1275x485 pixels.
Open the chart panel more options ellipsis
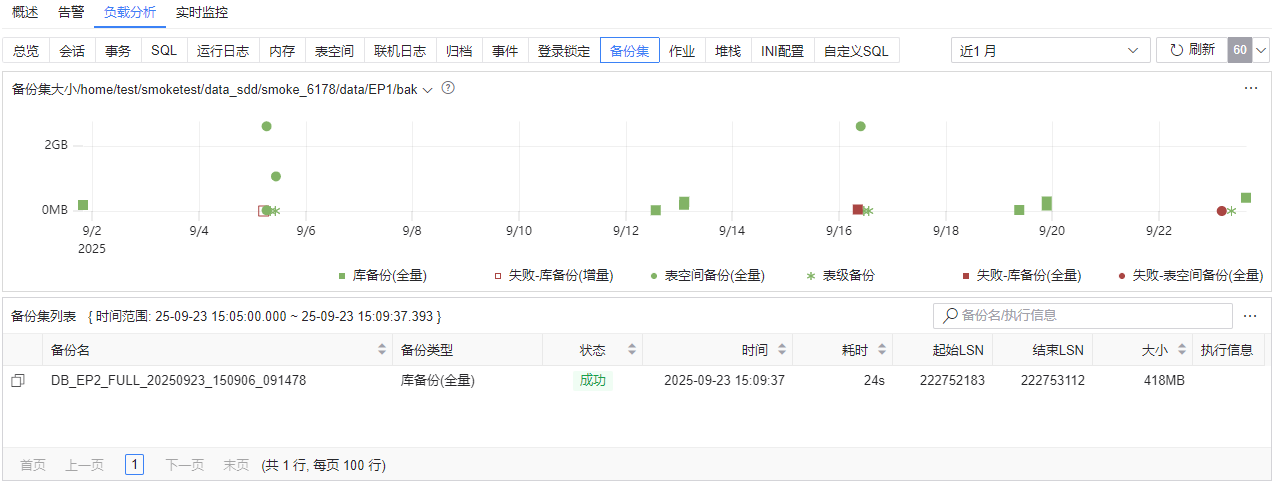tap(1250, 88)
